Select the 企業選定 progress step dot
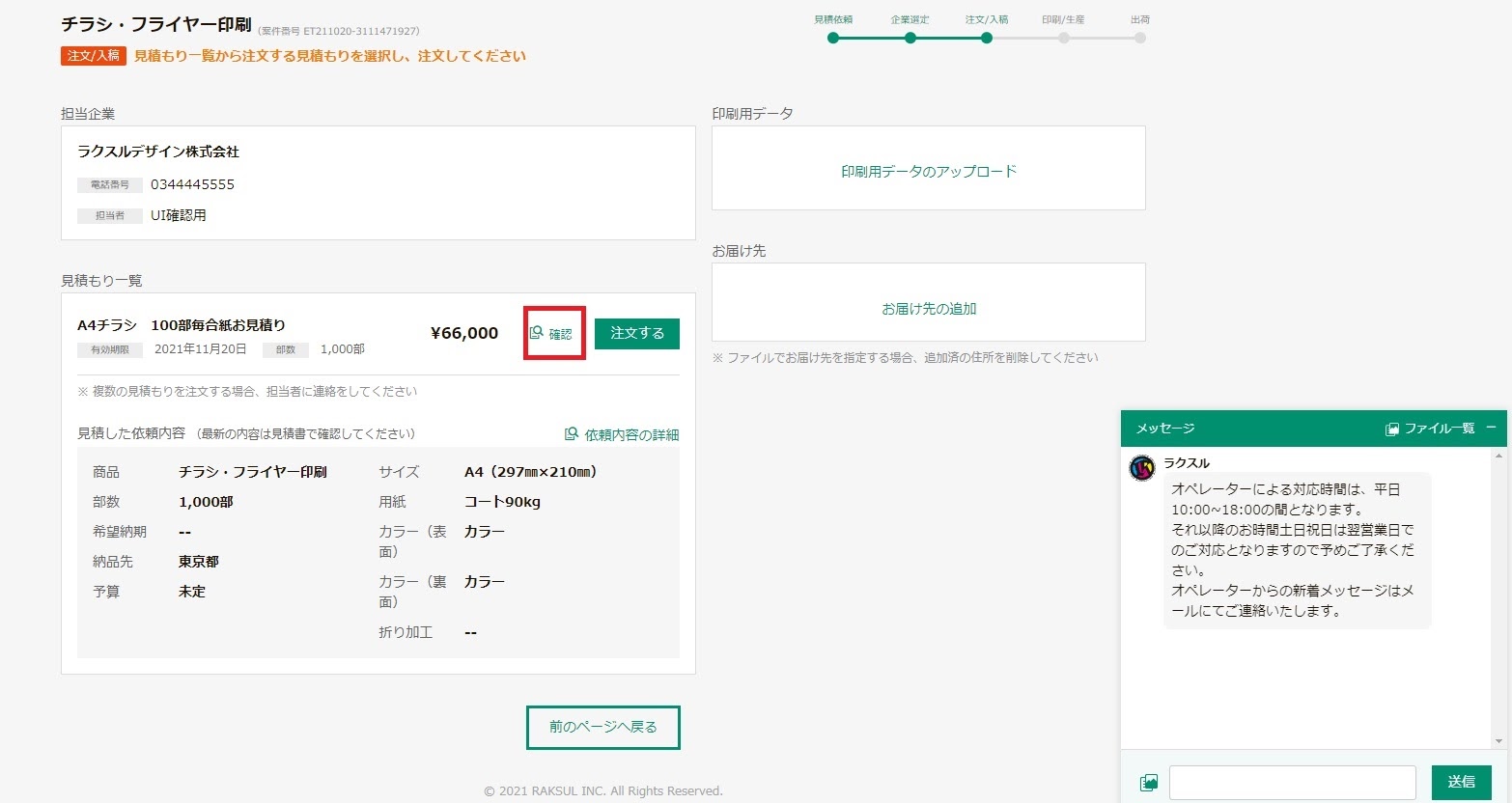The width and height of the screenshot is (1512, 803). tap(910, 39)
